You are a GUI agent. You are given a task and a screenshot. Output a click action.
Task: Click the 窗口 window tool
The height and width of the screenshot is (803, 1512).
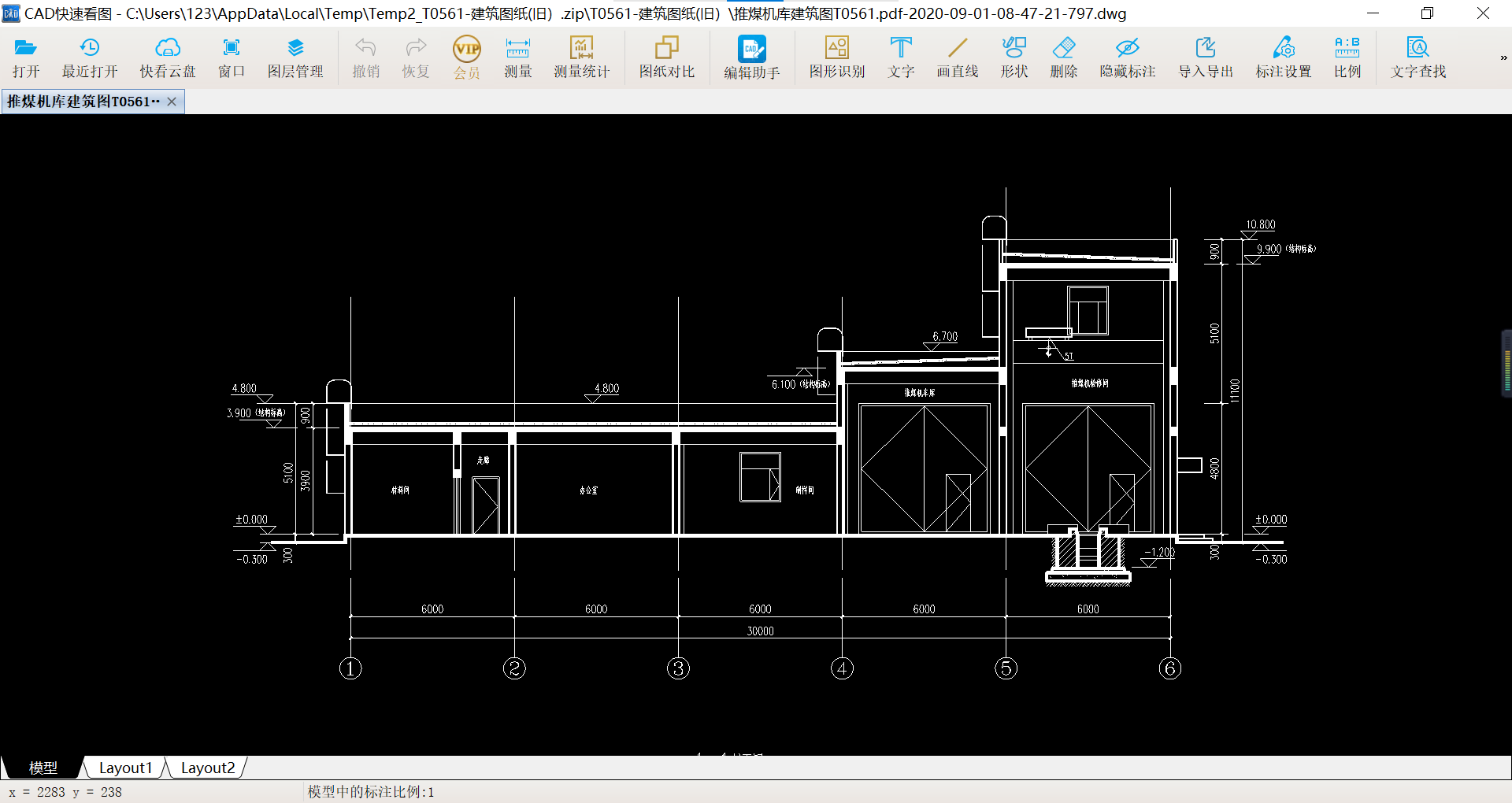click(232, 57)
